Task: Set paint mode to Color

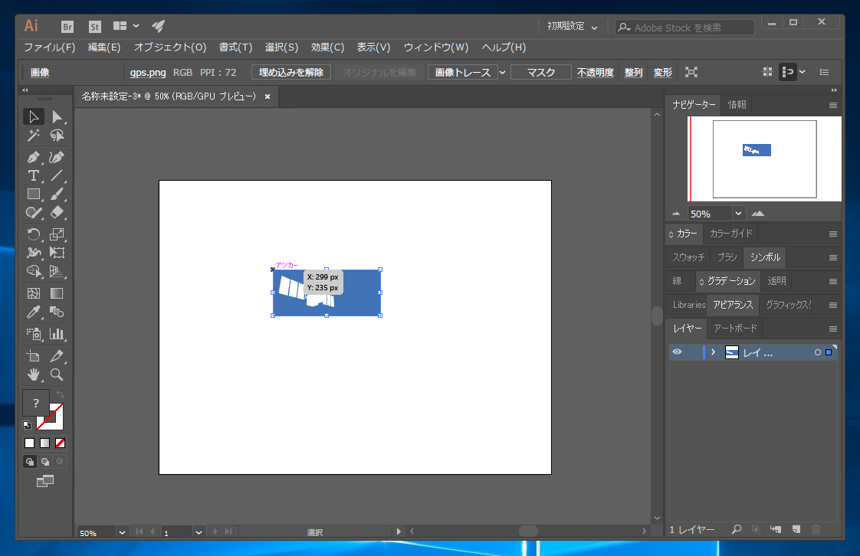Action: [x=30, y=443]
